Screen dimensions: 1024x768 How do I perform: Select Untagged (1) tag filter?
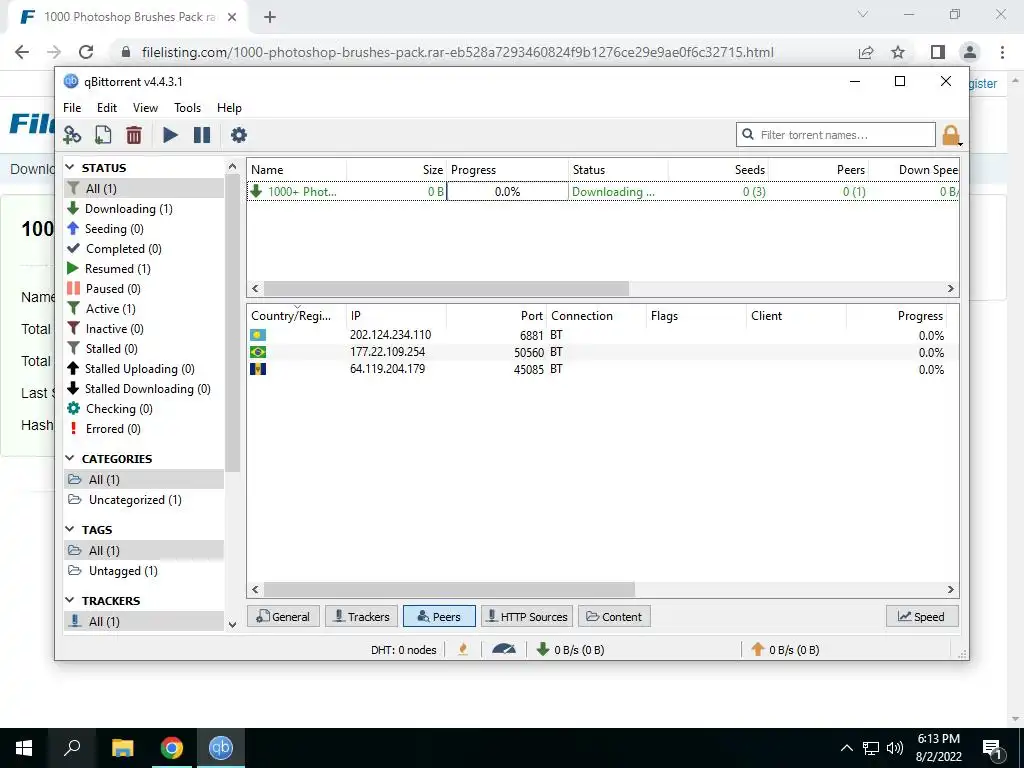(x=144, y=571)
